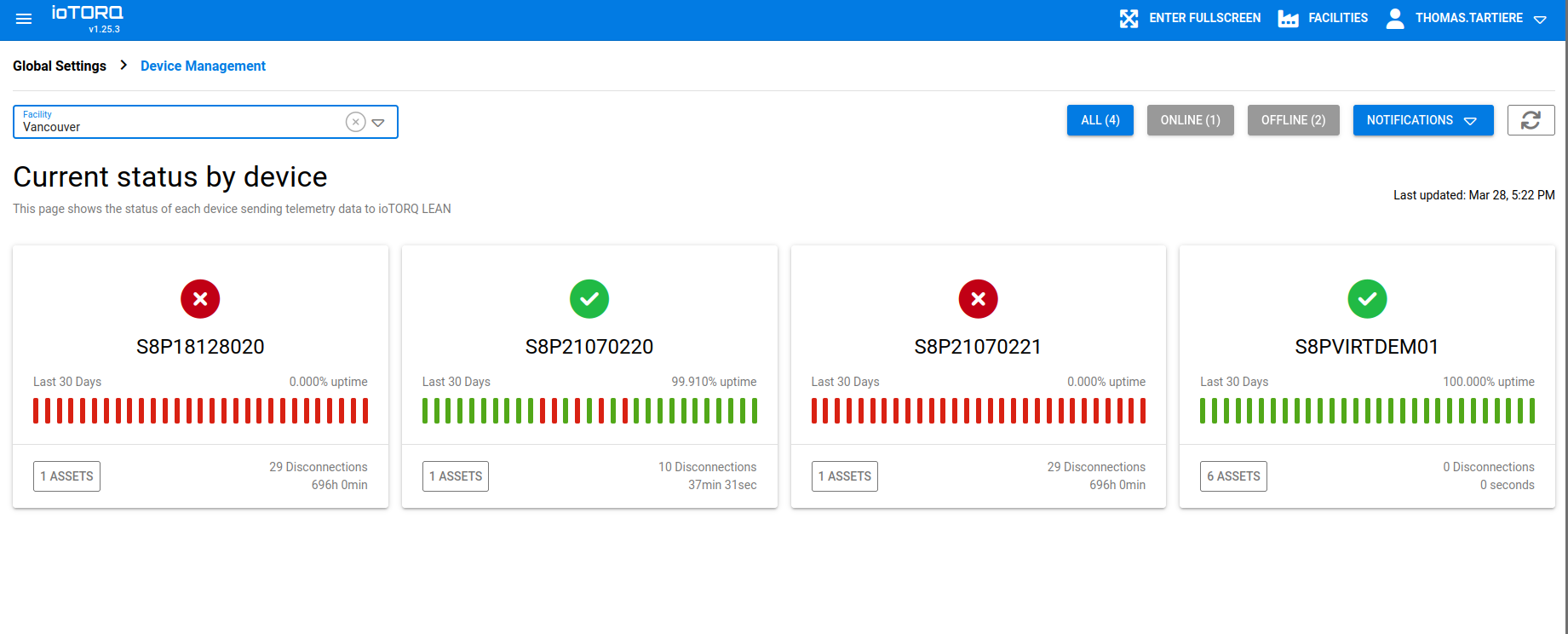This screenshot has width=1568, height=634.
Task: Click the 100.000% uptime value
Action: point(1489,382)
